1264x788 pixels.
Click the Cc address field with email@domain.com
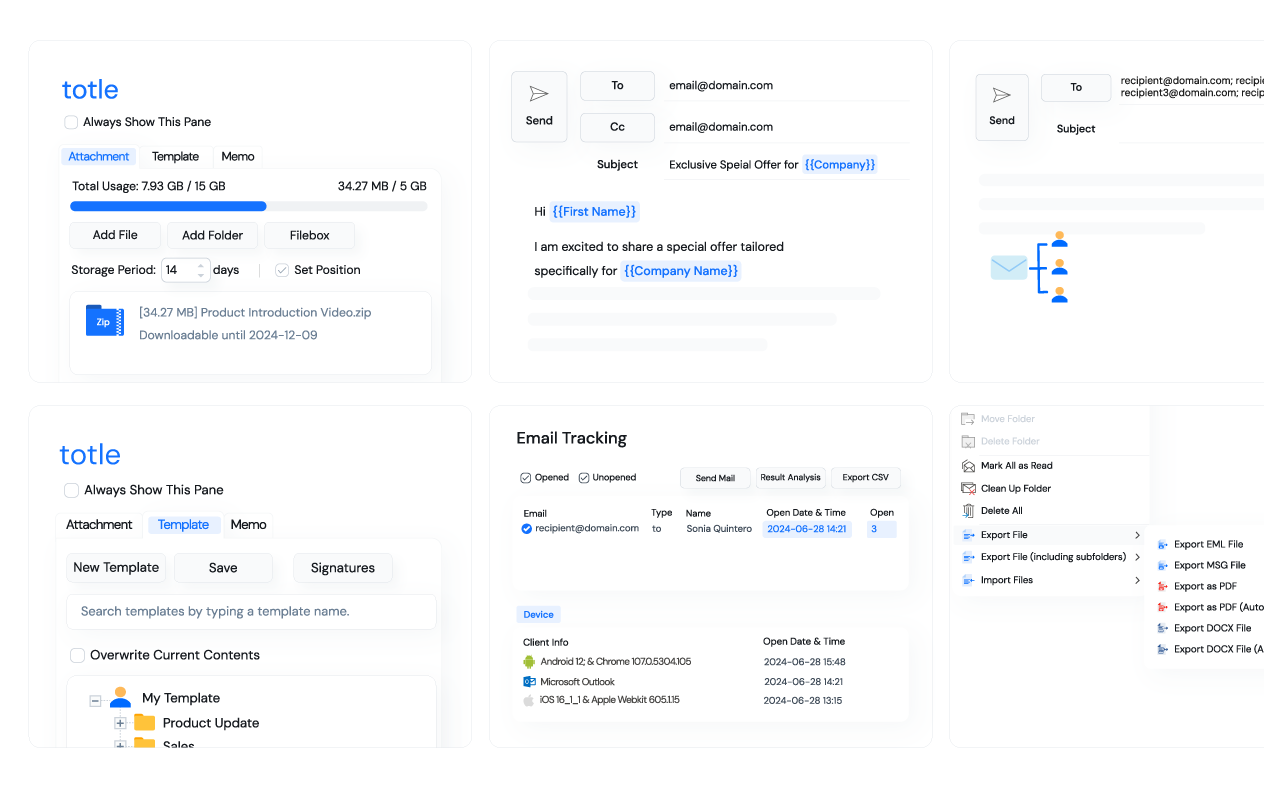pos(788,127)
